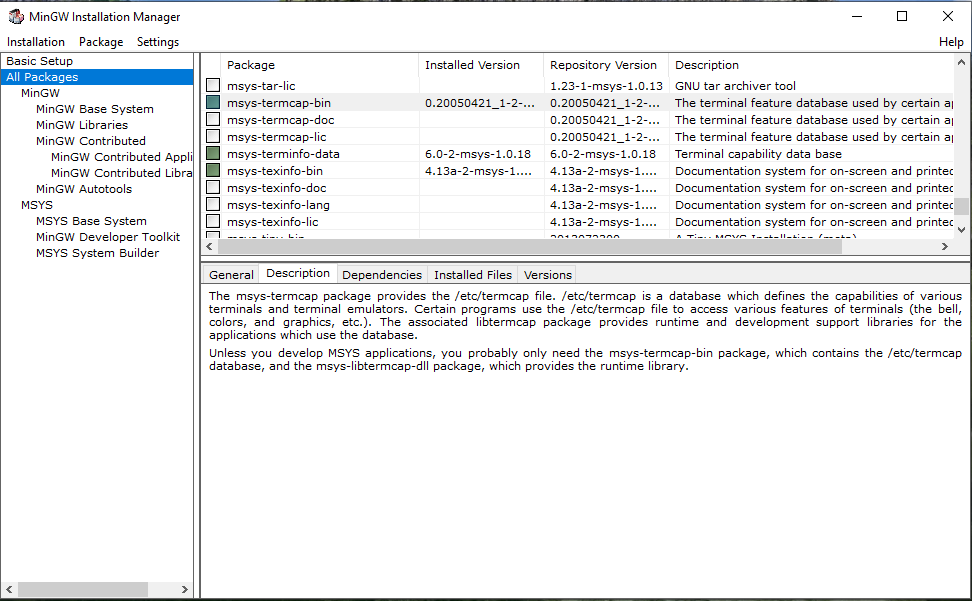972x601 pixels.
Task: Toggle the msys-termcap-doc package checkbox
Action: pyautogui.click(x=213, y=120)
